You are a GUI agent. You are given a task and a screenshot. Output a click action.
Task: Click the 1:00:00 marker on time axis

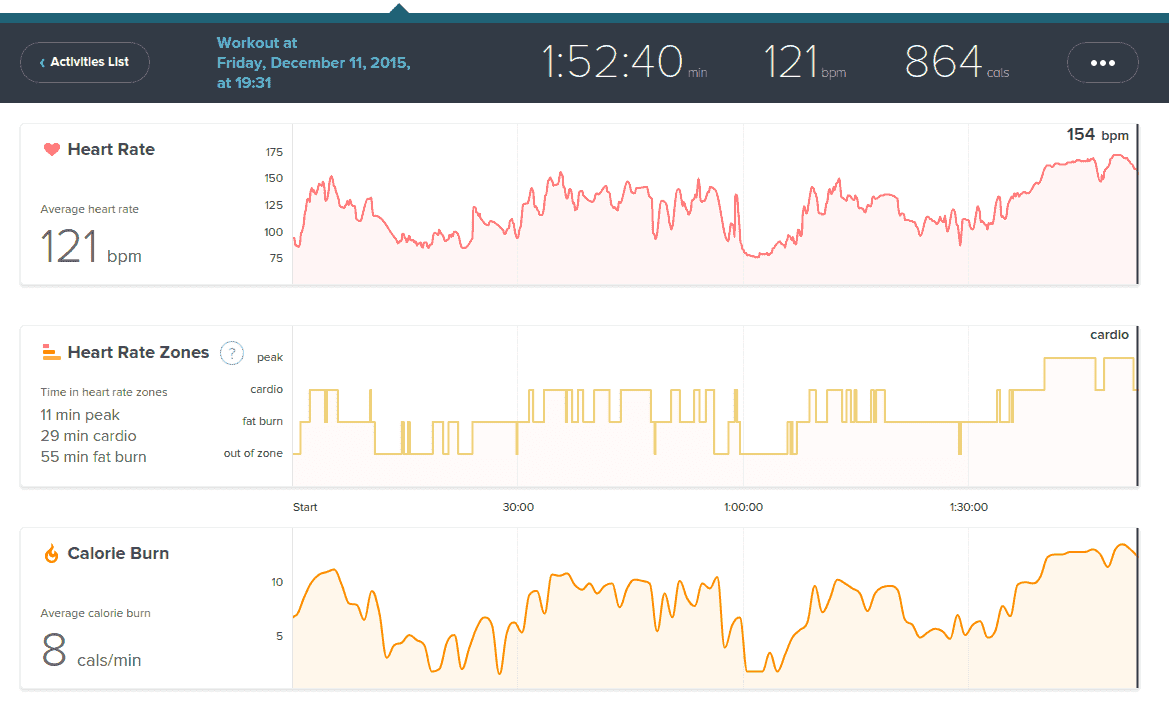pos(743,507)
